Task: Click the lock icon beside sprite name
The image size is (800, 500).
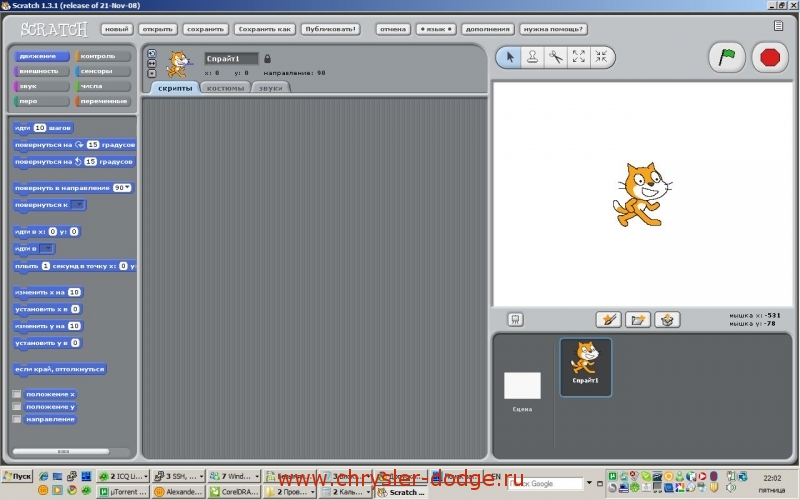Action: tap(267, 59)
